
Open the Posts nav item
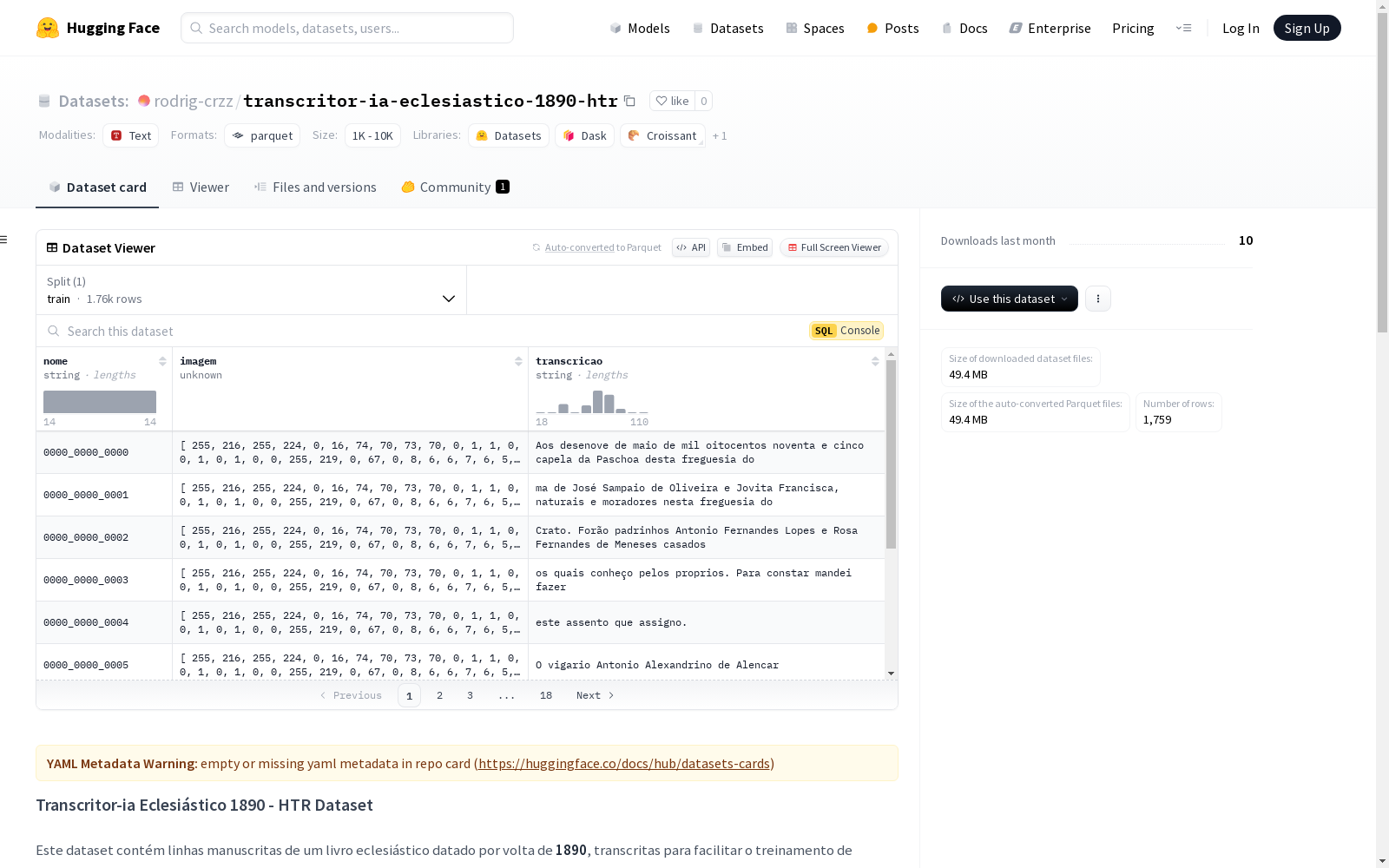[x=893, y=28]
